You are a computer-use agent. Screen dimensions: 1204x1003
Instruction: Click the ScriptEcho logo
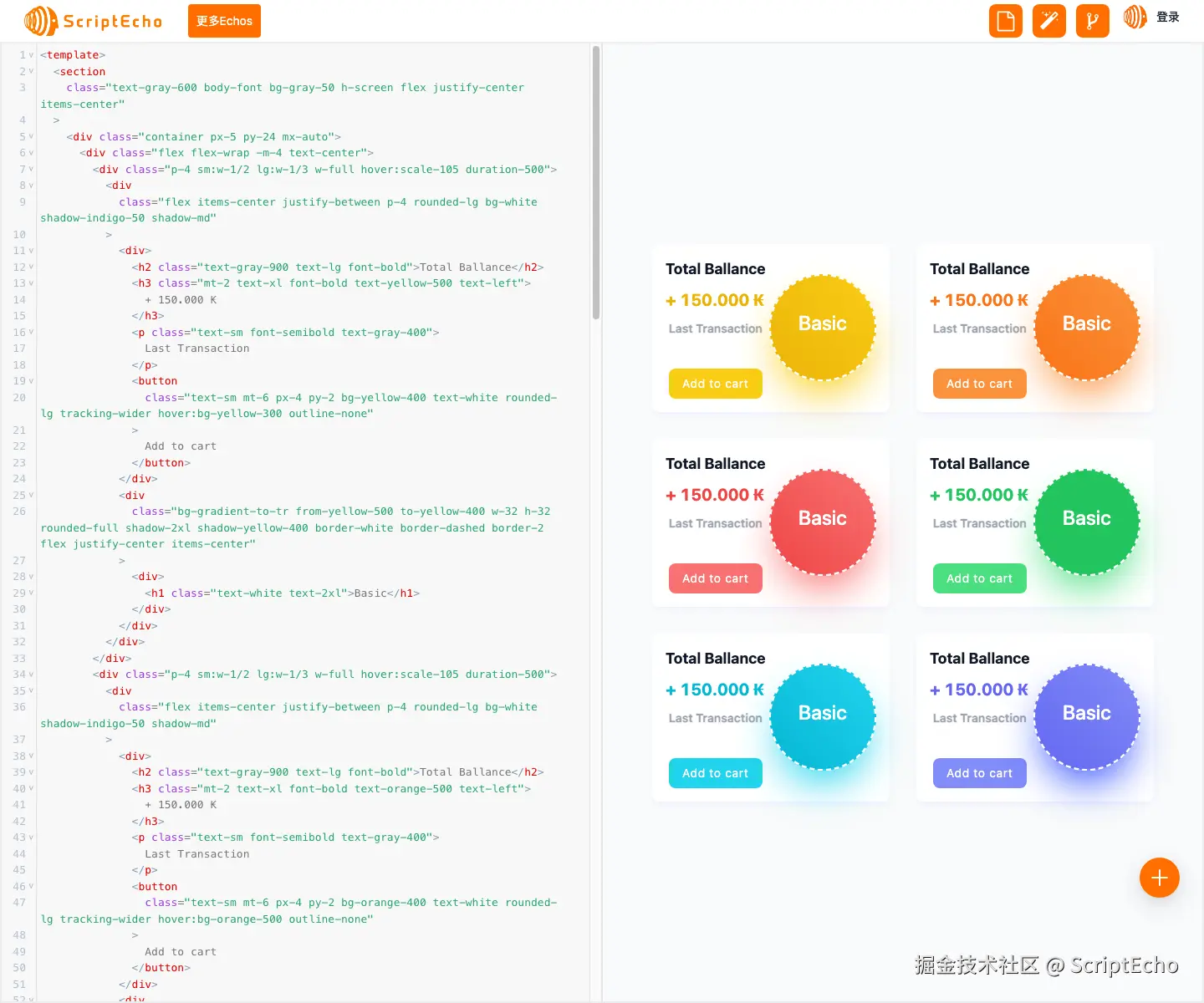point(93,21)
